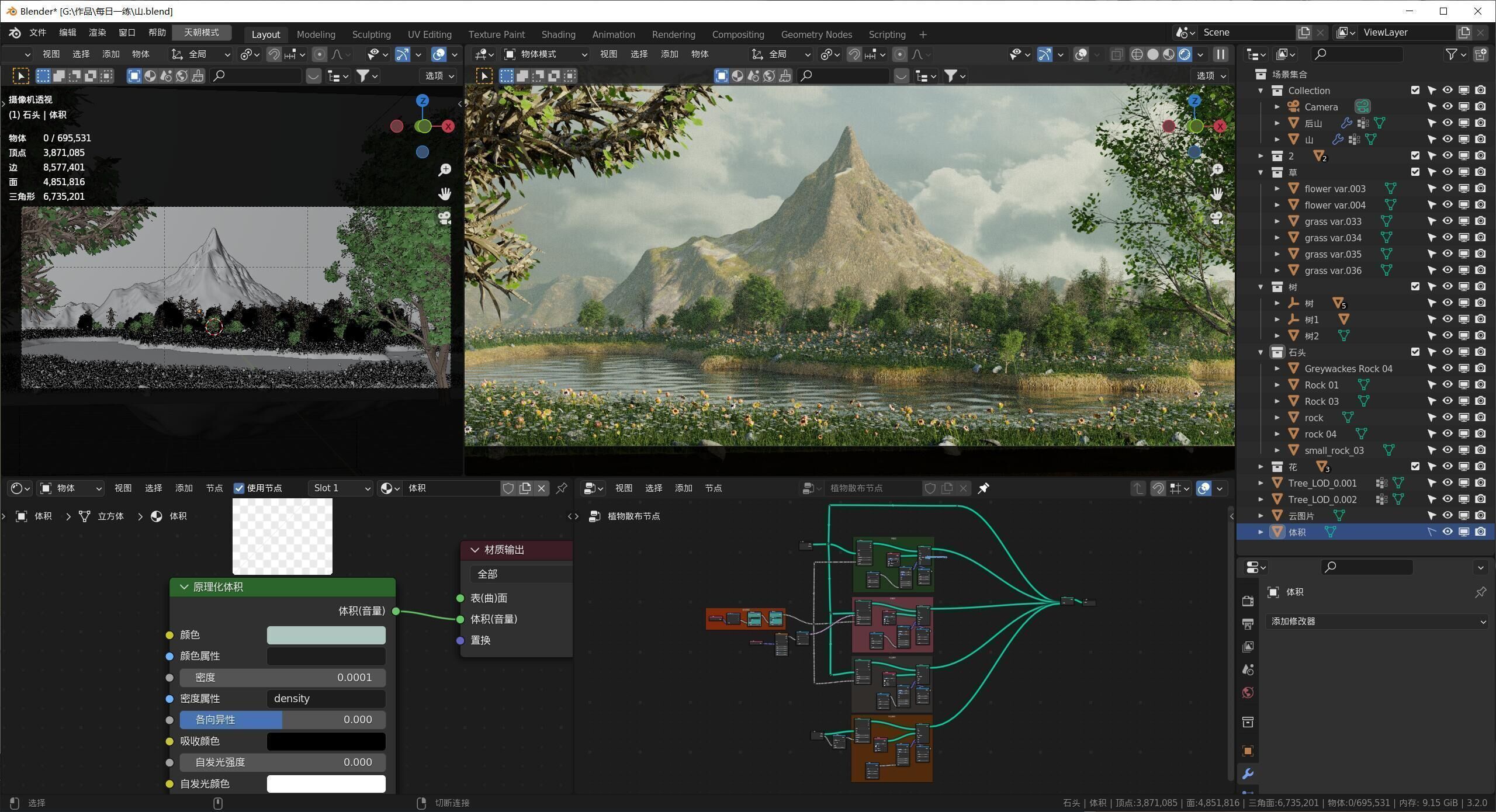
Task: Open the Modifier properties wrench tab
Action: pos(1248,774)
